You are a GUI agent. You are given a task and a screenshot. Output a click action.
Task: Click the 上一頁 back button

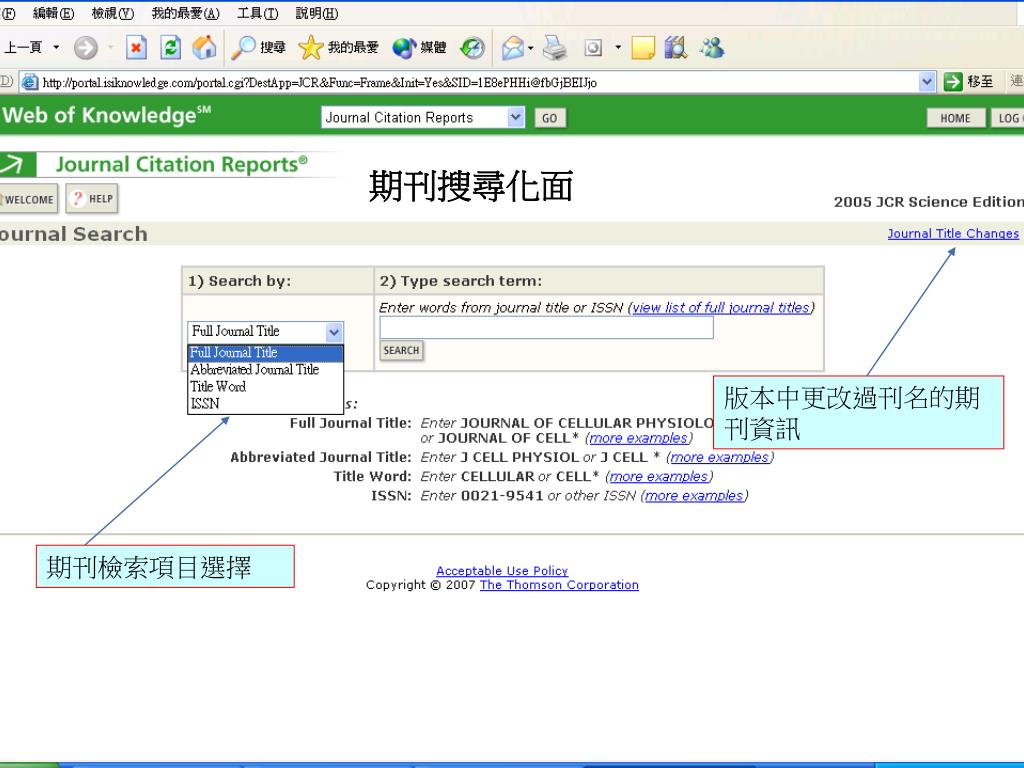point(24,47)
